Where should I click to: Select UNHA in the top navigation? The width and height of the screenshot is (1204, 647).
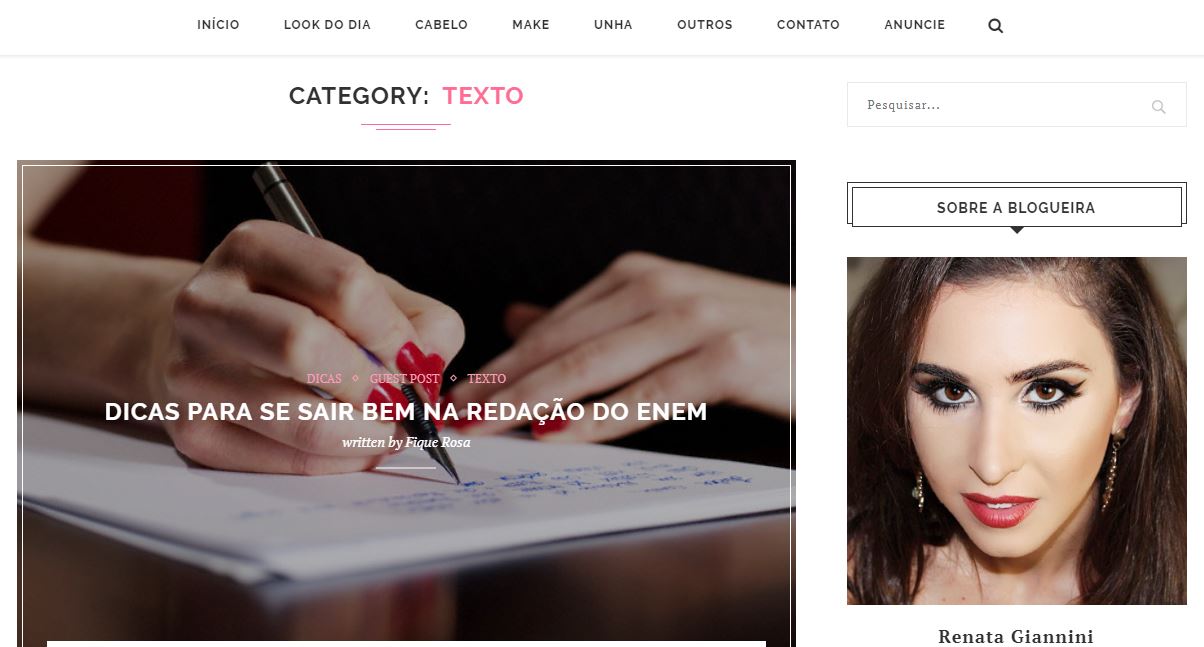pyautogui.click(x=613, y=25)
